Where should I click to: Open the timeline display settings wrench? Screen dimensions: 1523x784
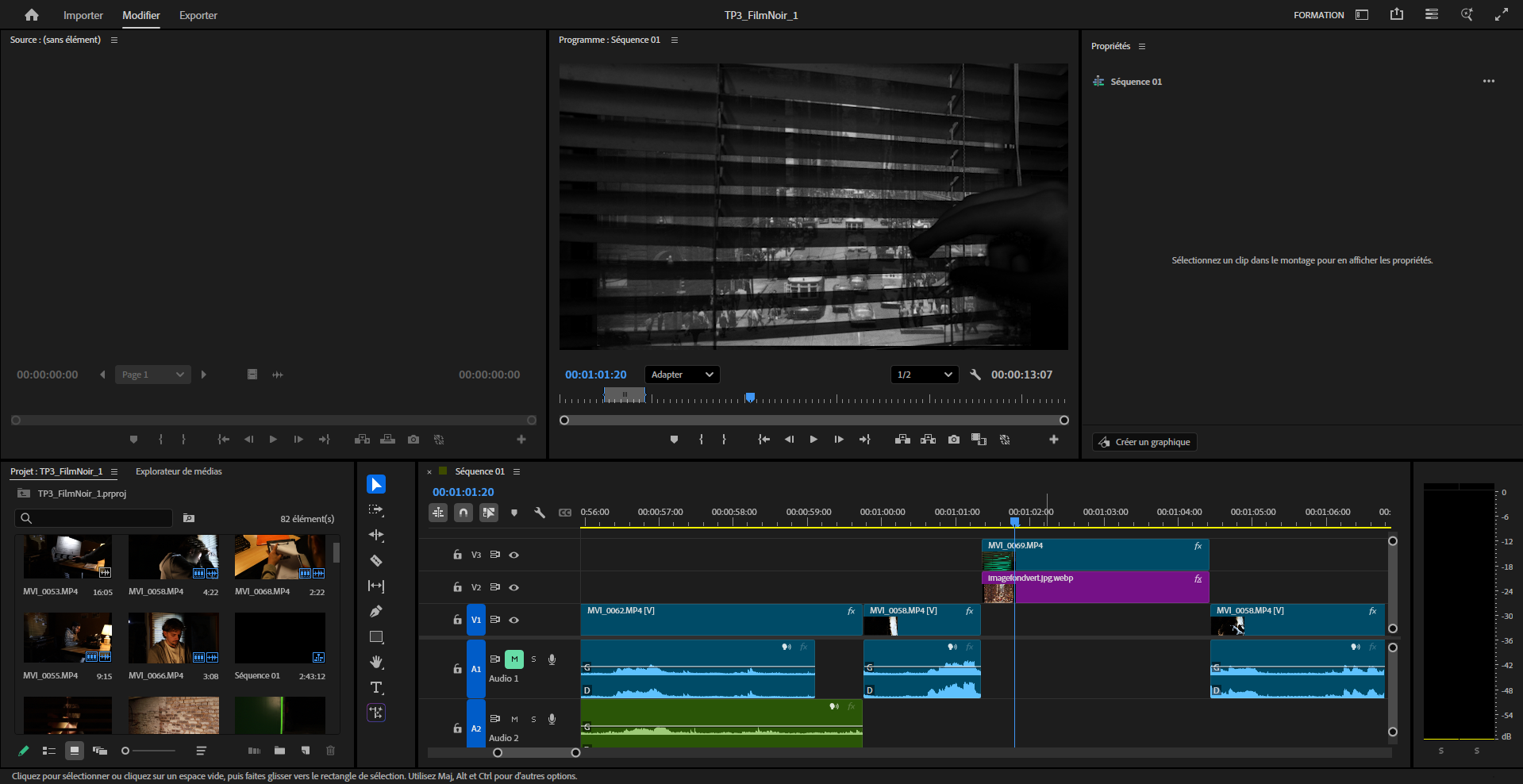540,513
